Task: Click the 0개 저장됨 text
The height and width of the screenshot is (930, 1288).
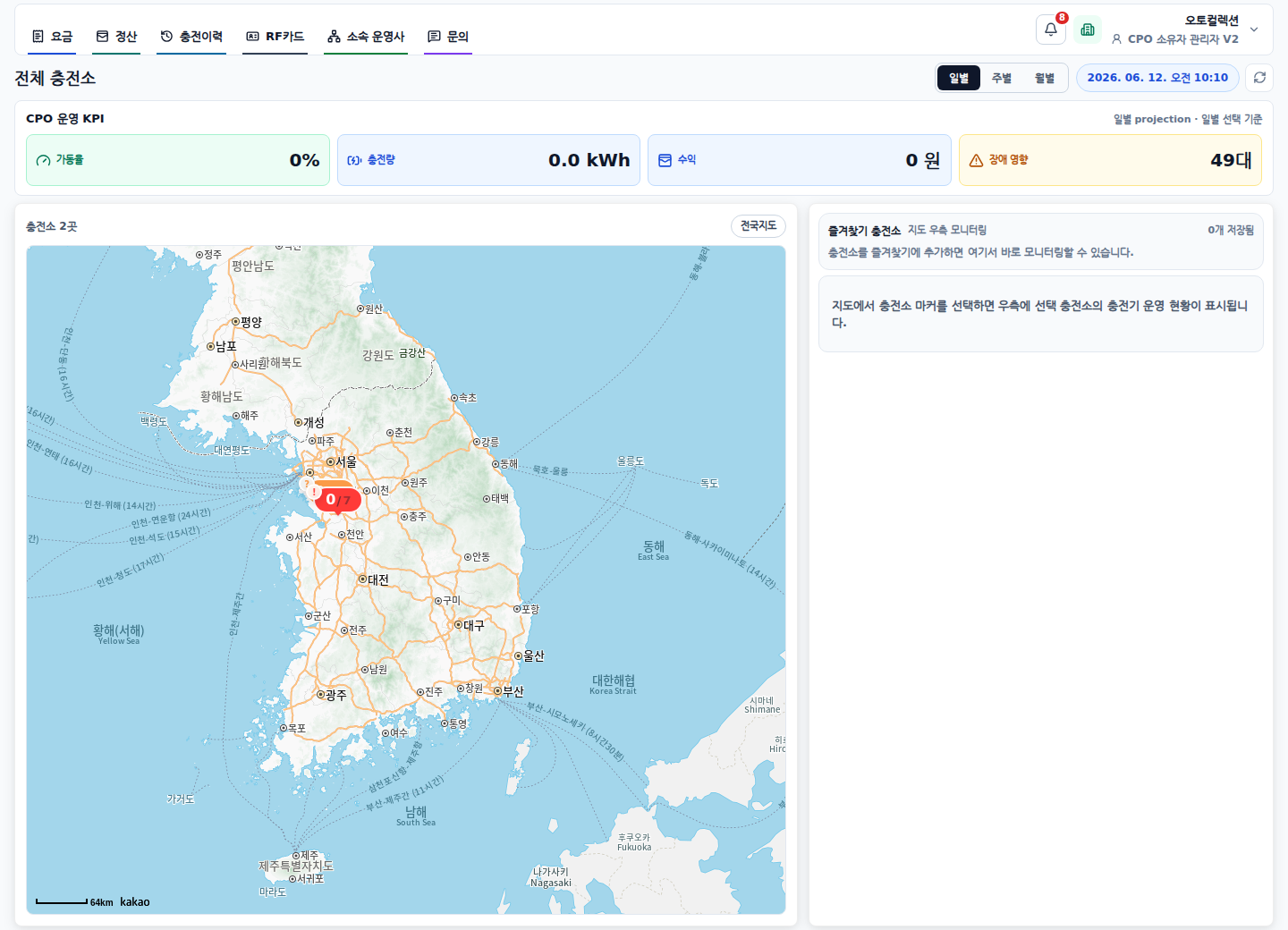Action: point(1231,230)
